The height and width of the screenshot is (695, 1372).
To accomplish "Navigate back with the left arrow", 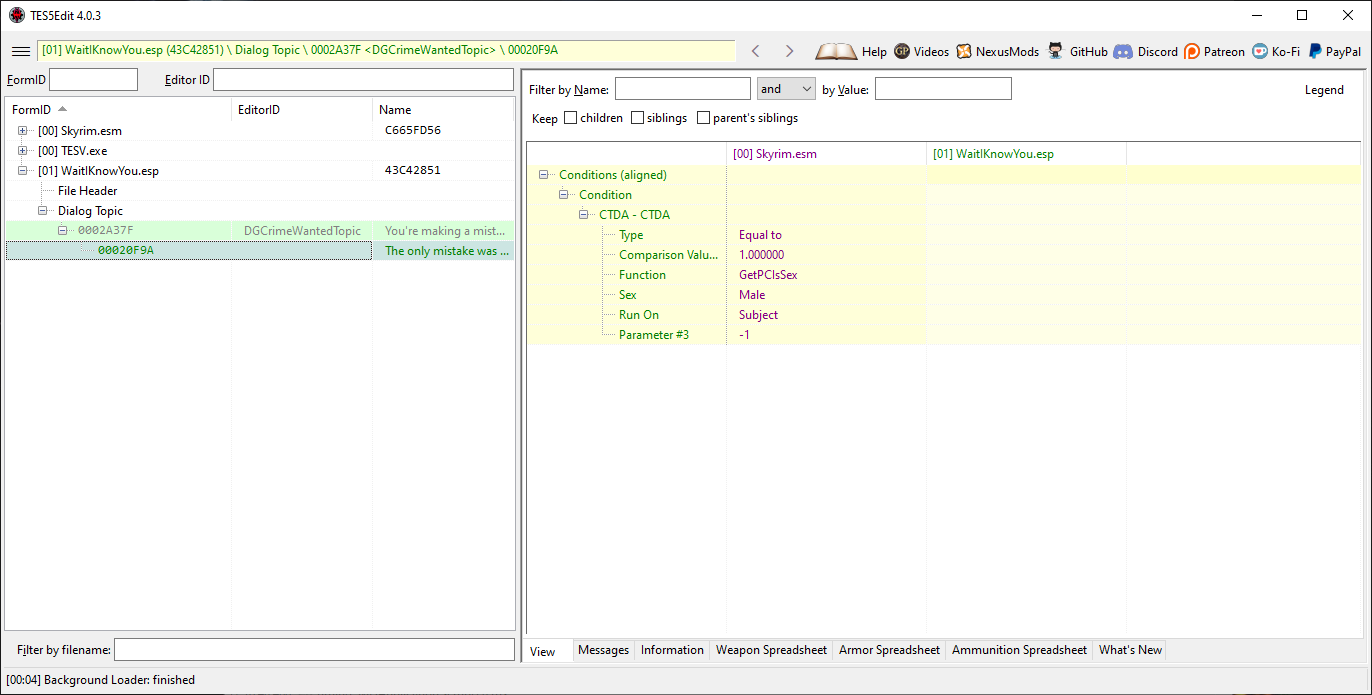I will click(x=756, y=51).
